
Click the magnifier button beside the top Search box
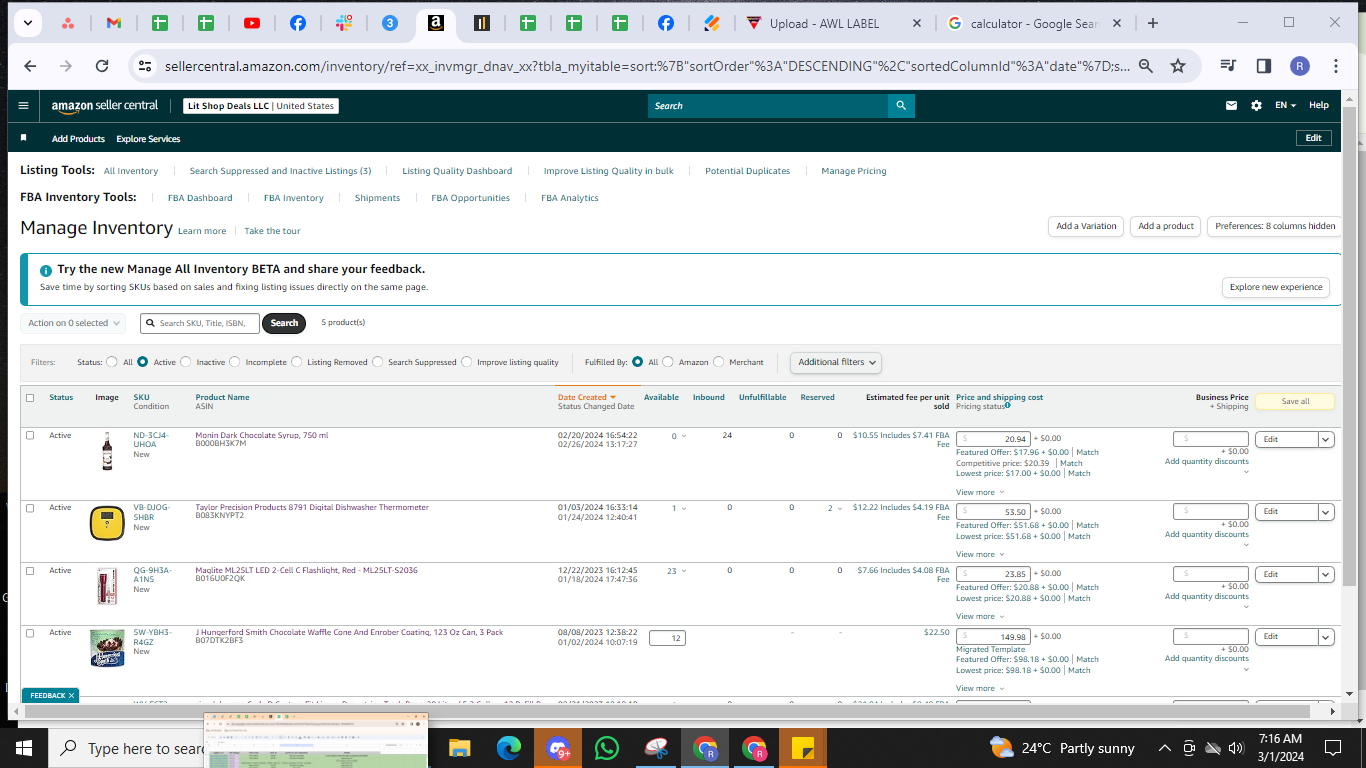pos(901,105)
